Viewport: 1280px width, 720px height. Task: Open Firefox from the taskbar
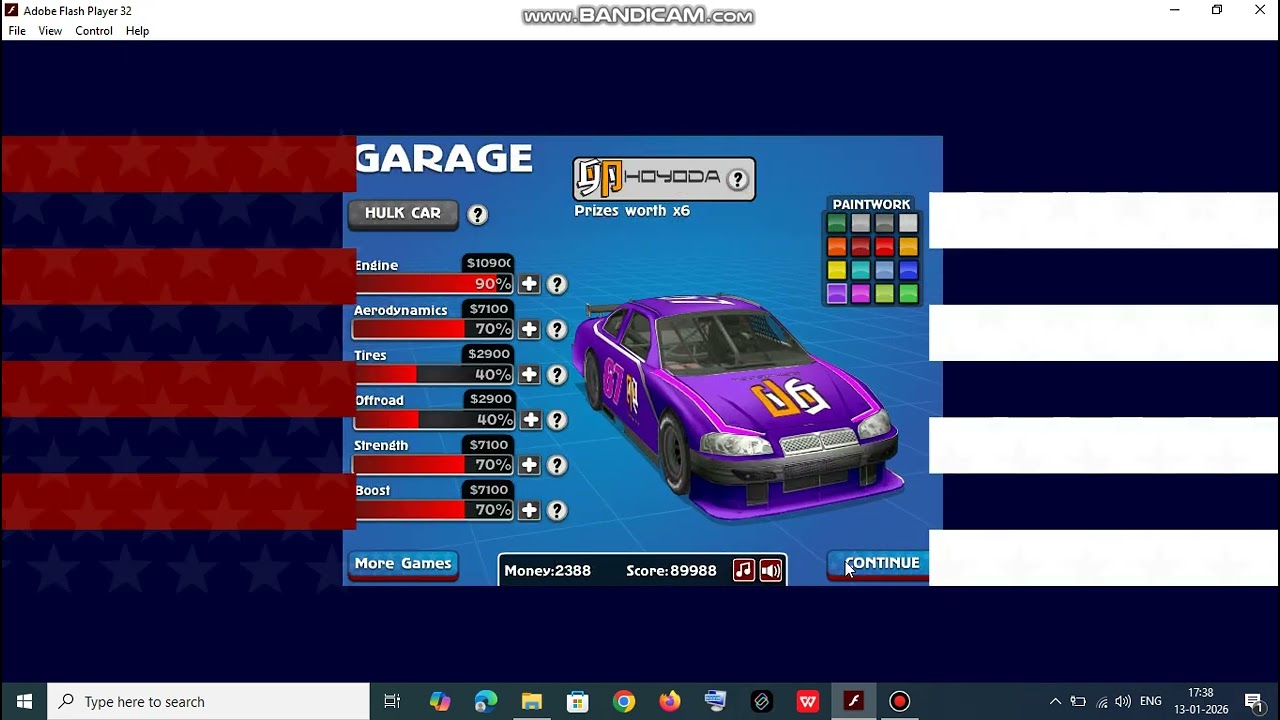[670, 702]
